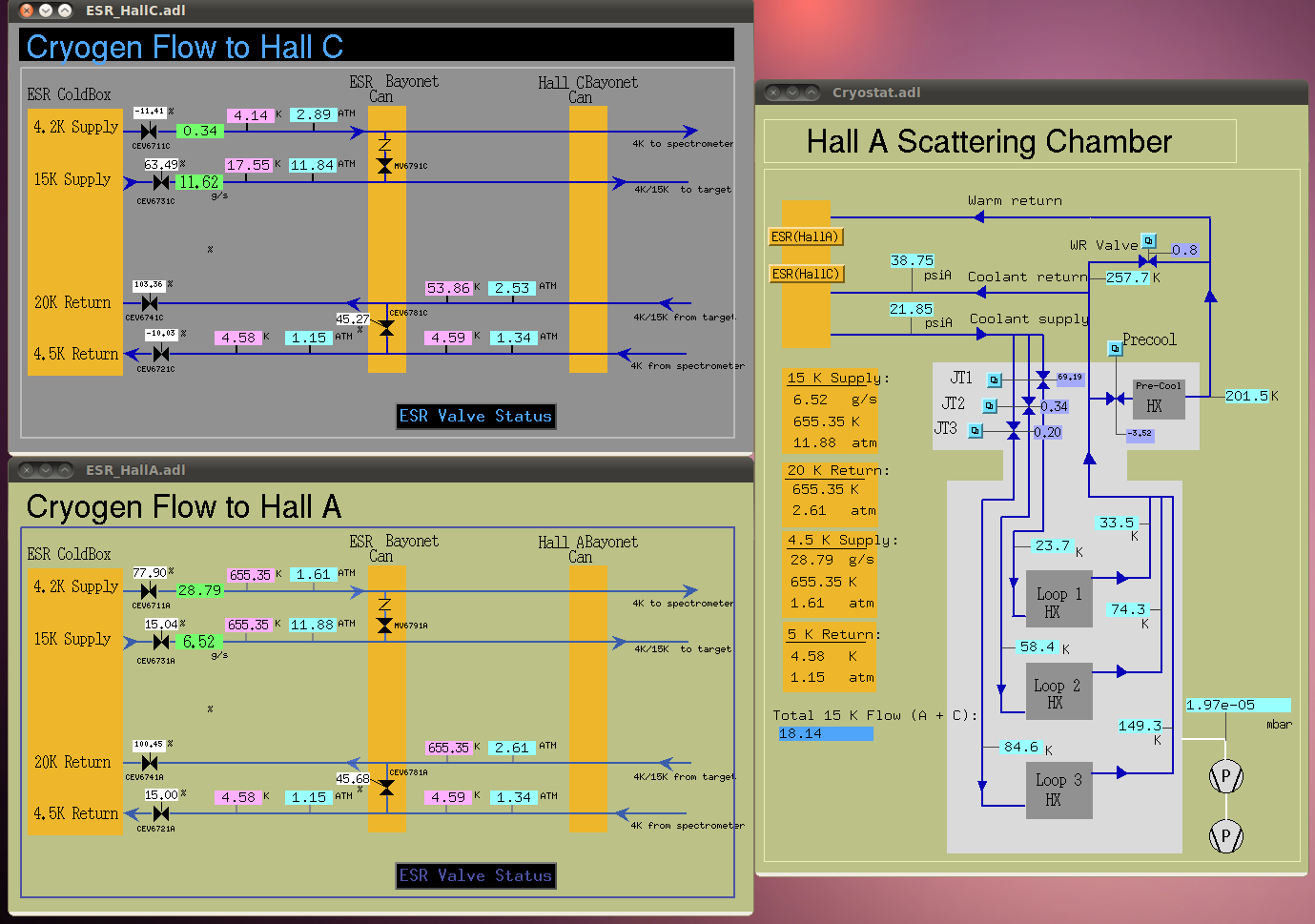Click the JT2 valve symbol

tap(1029, 406)
